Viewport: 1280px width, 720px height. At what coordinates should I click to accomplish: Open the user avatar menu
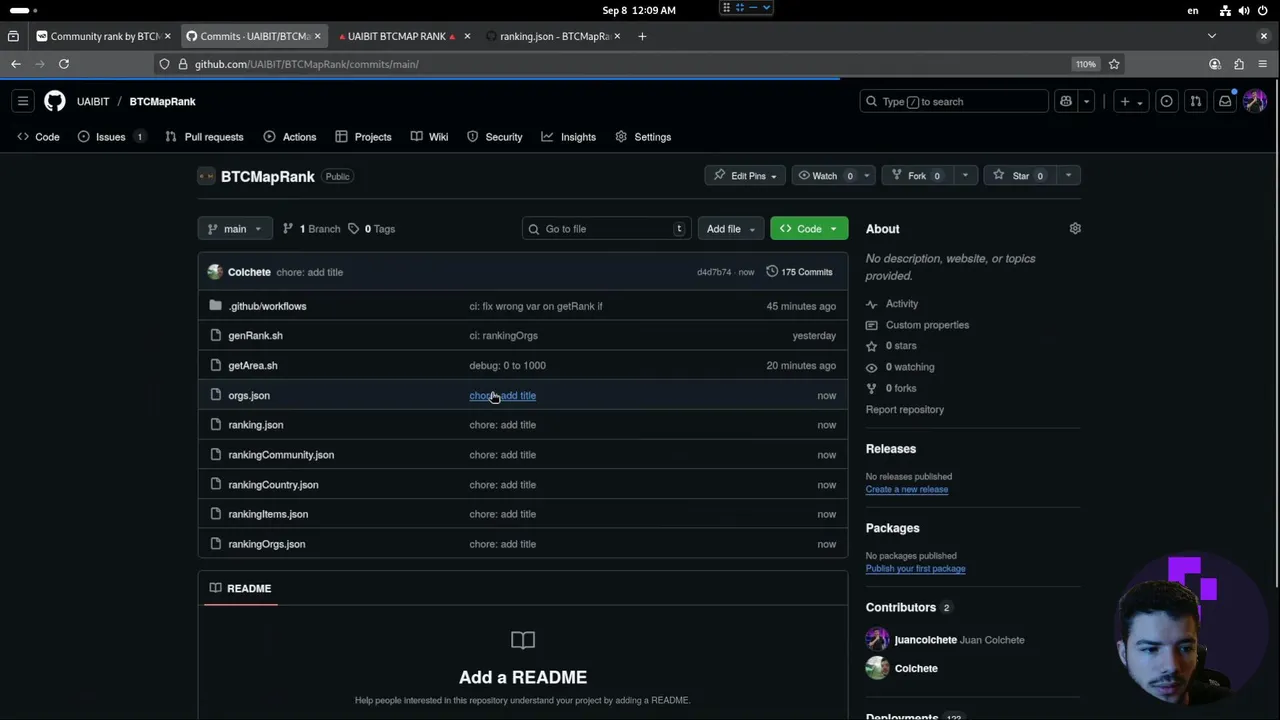coord(1255,101)
